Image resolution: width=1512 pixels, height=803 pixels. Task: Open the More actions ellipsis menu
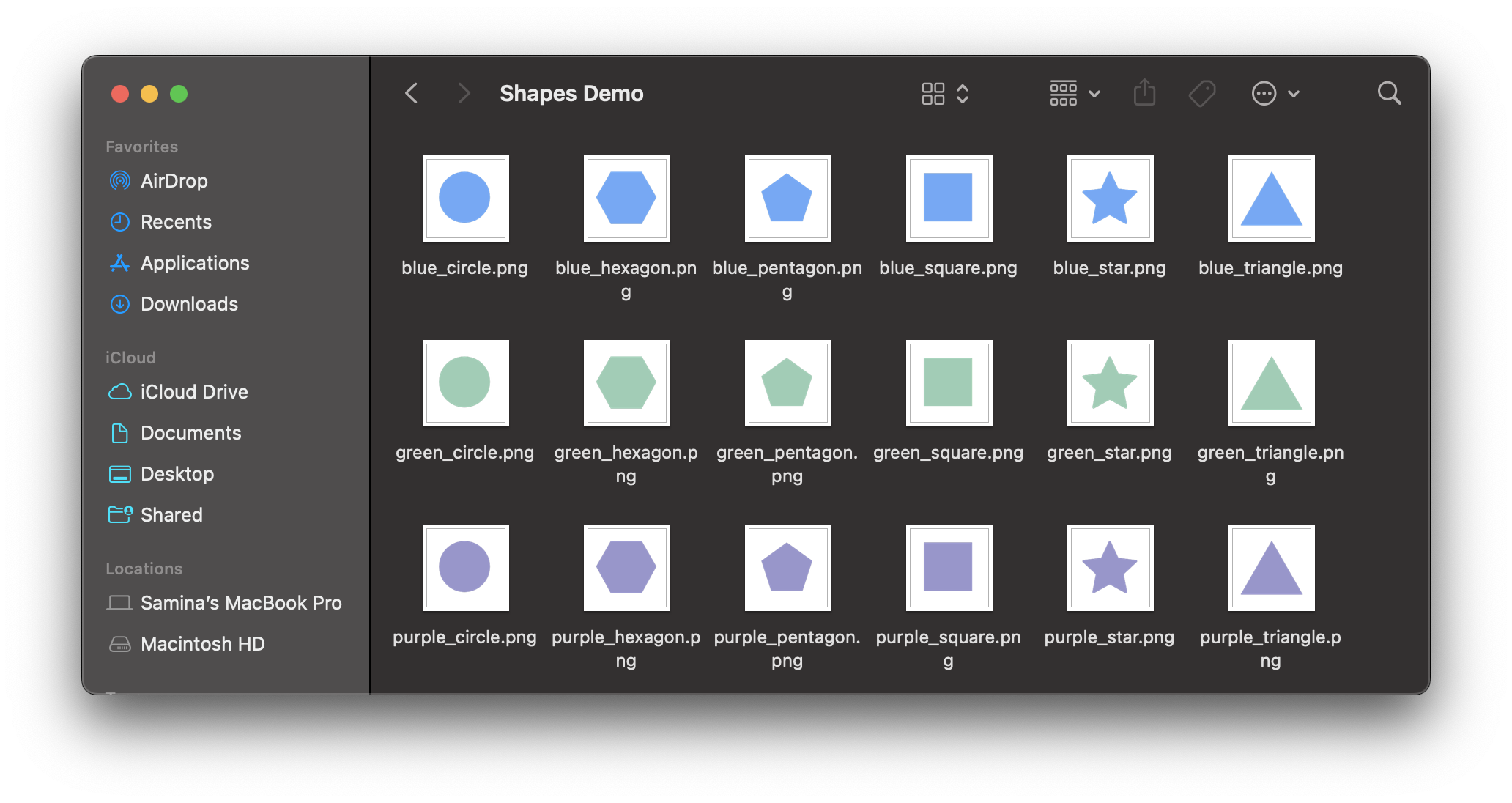click(1275, 93)
